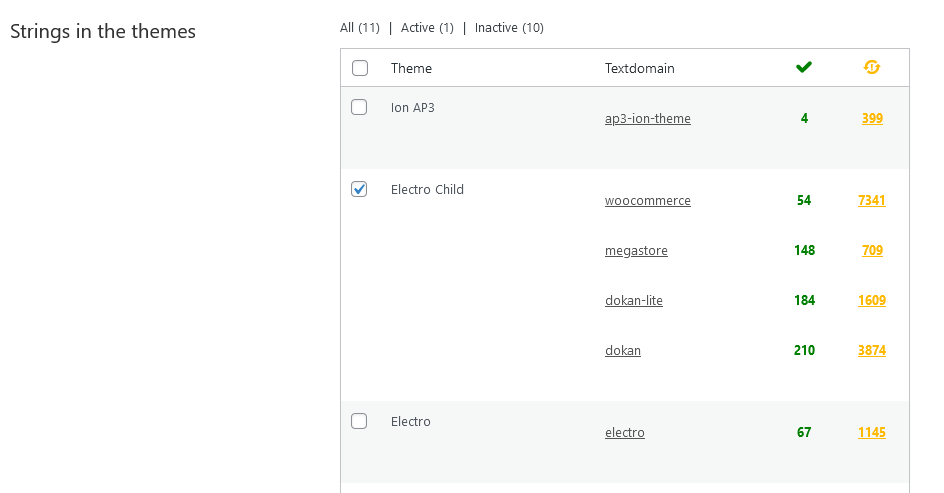The width and height of the screenshot is (944, 493).
Task: Open the electro textdomain link
Action: [x=624, y=432]
